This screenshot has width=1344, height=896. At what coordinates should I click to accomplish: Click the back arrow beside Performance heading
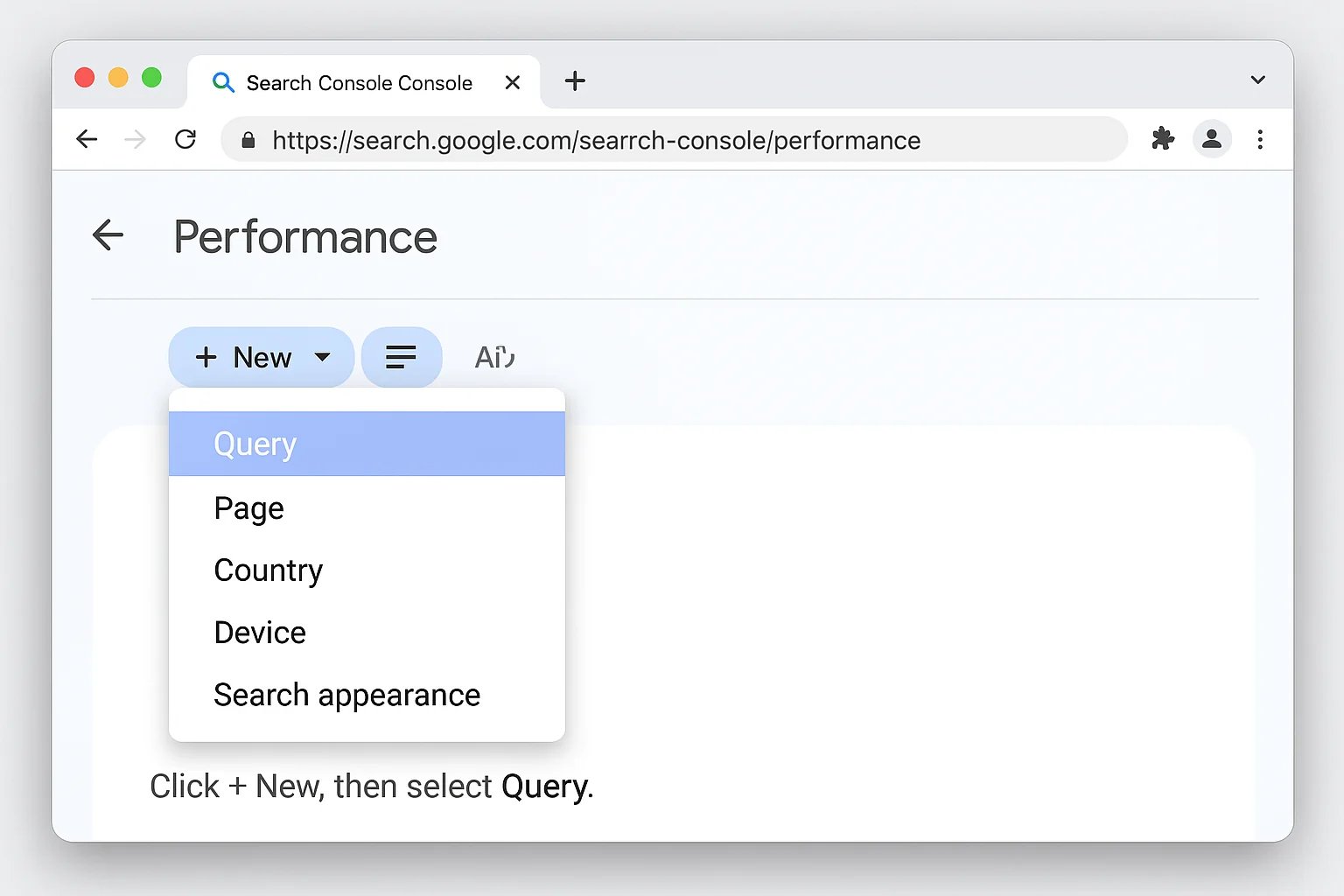tap(107, 234)
